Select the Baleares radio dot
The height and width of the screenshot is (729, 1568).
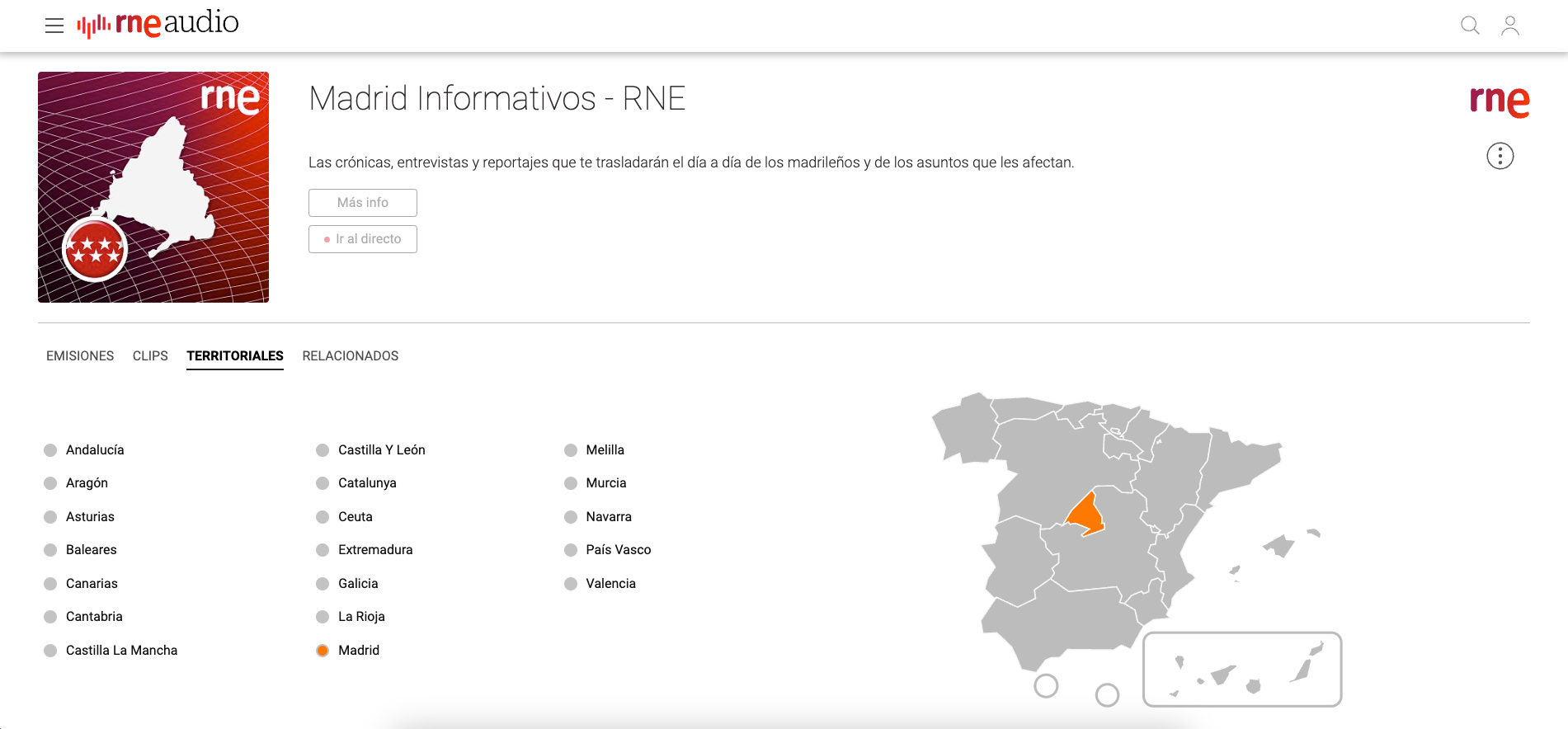[50, 550]
